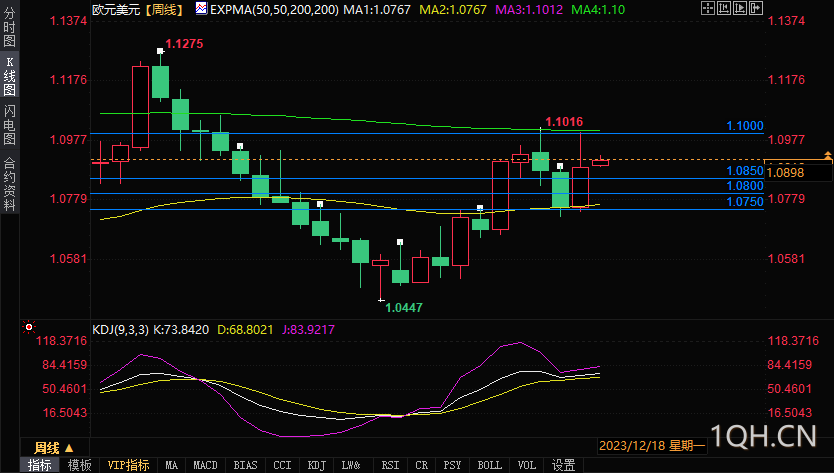Select the blue 1.1000 price line label
Image resolution: width=834 pixels, height=473 pixels.
point(745,126)
